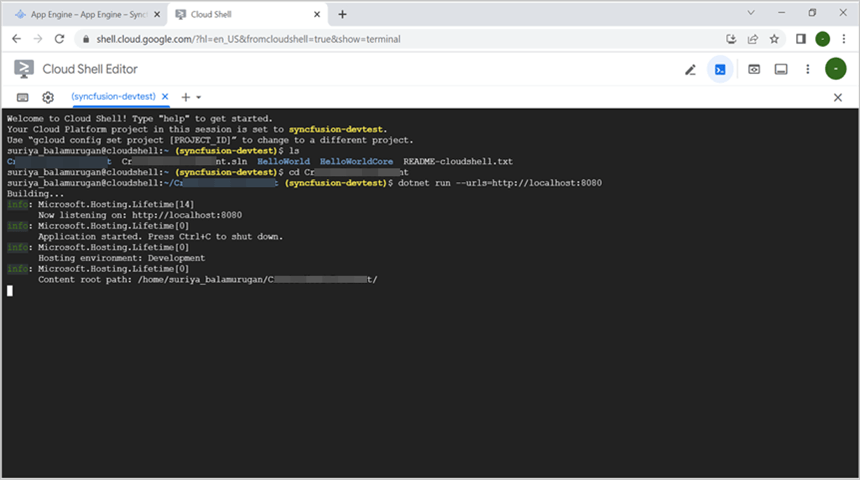Viewport: 860px width, 480px height.
Task: Click the Cloud Shell Editor logo
Action: coord(24,69)
